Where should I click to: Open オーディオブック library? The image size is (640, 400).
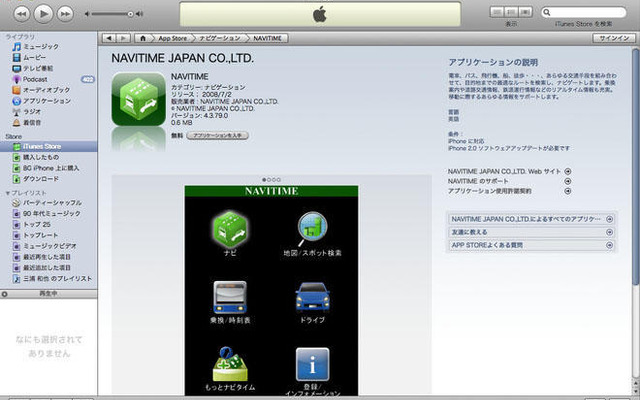click(x=49, y=90)
